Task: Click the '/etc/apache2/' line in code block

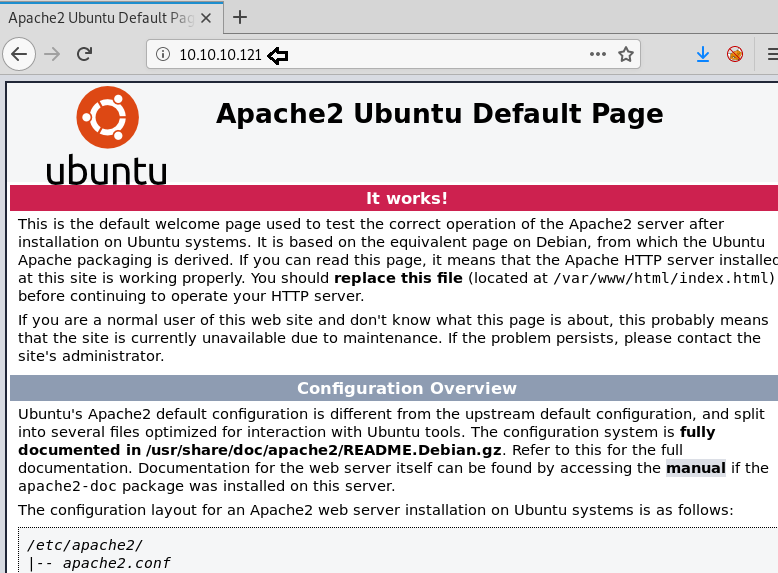Action: (x=85, y=545)
